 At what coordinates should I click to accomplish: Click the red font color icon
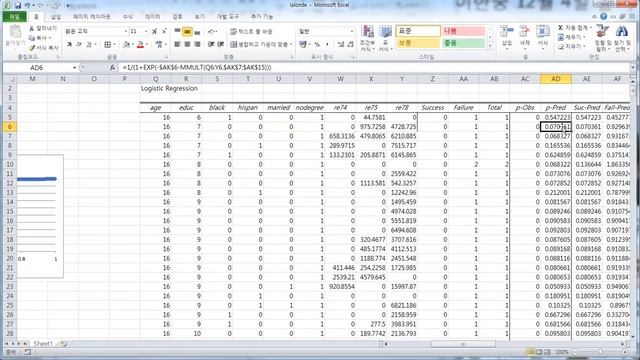pyautogui.click(x=140, y=44)
